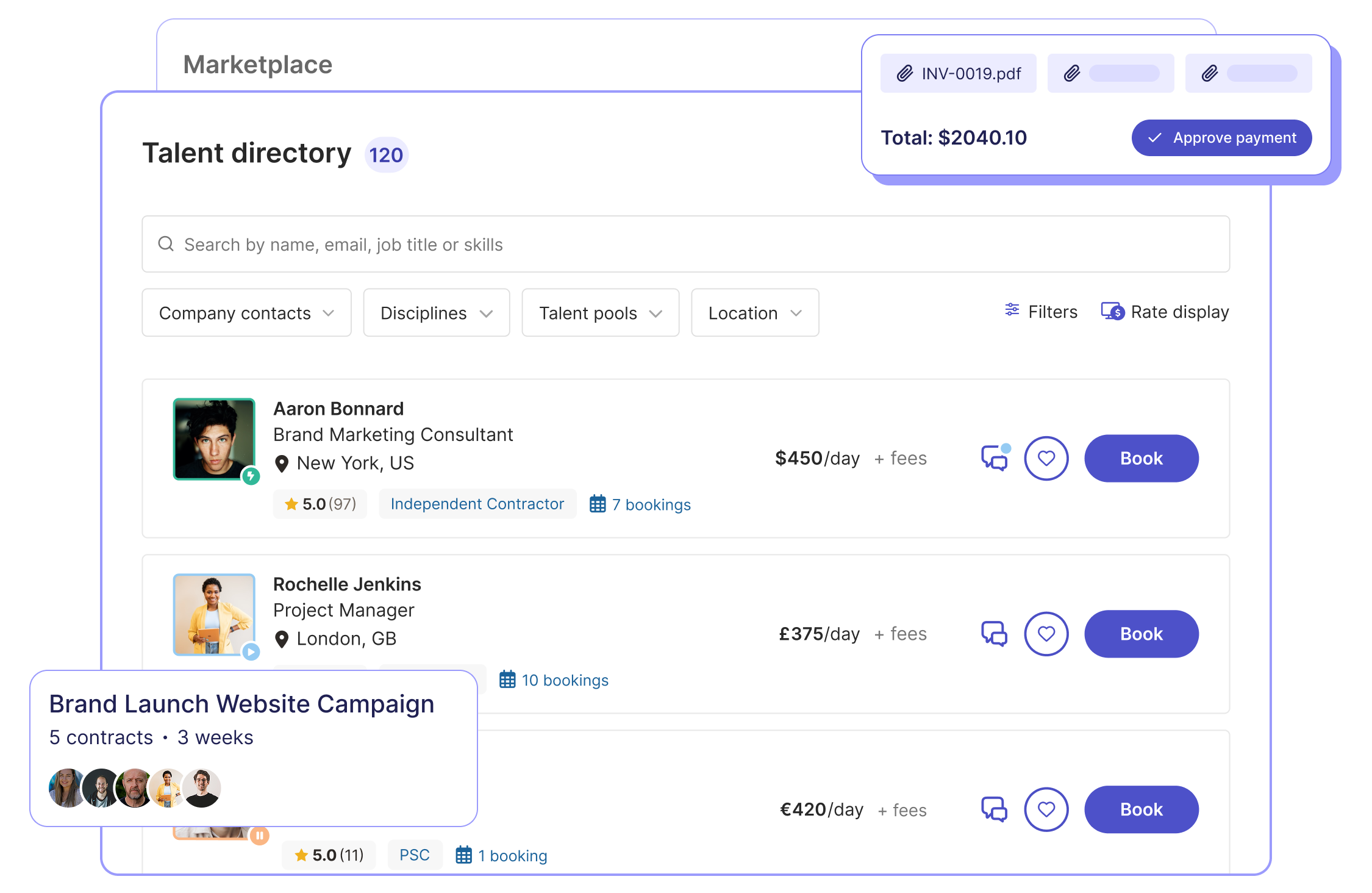This screenshot has height=893, width=1372.
Task: Open chat for the €420/day talent
Action: (994, 809)
